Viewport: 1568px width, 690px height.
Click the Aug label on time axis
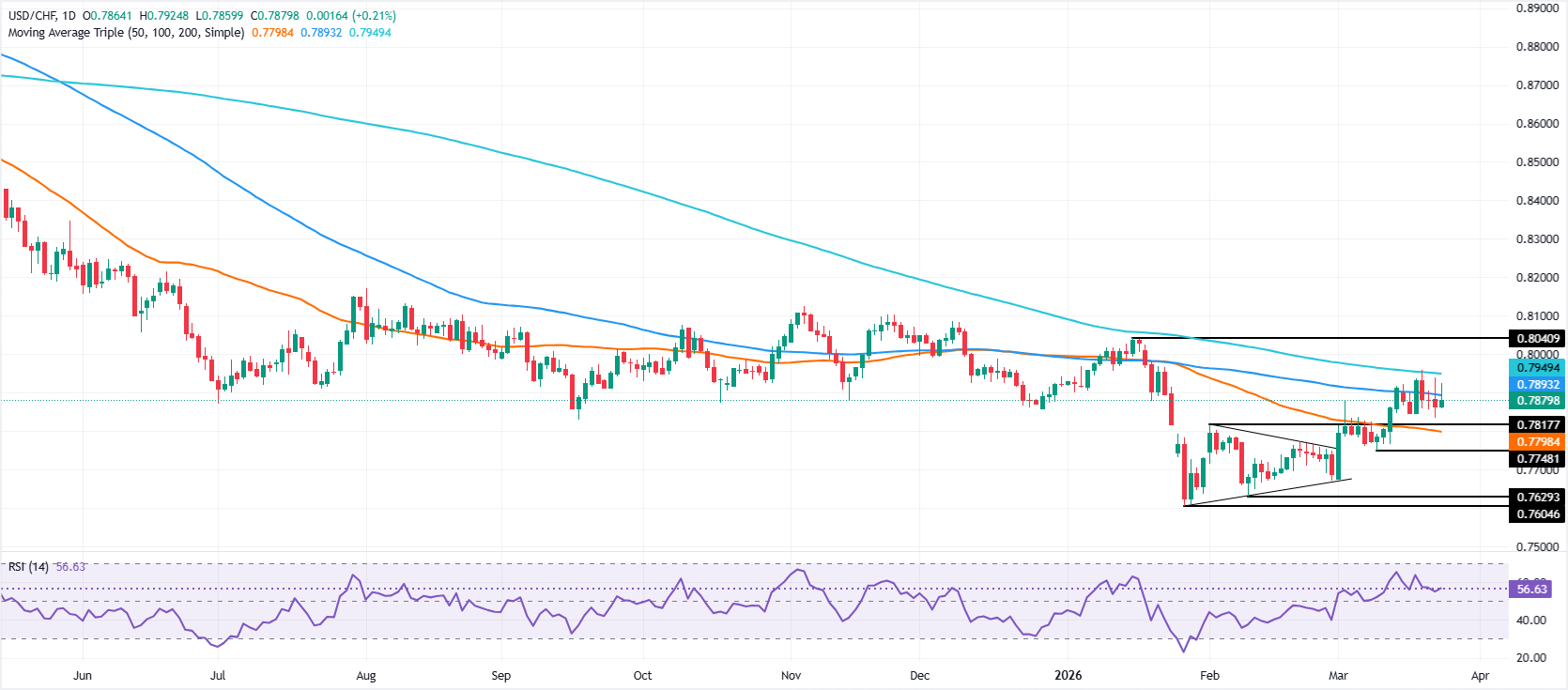point(366,676)
